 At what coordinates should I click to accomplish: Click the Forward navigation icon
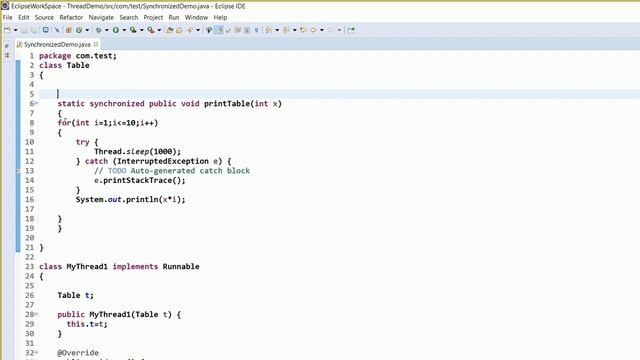331,30
